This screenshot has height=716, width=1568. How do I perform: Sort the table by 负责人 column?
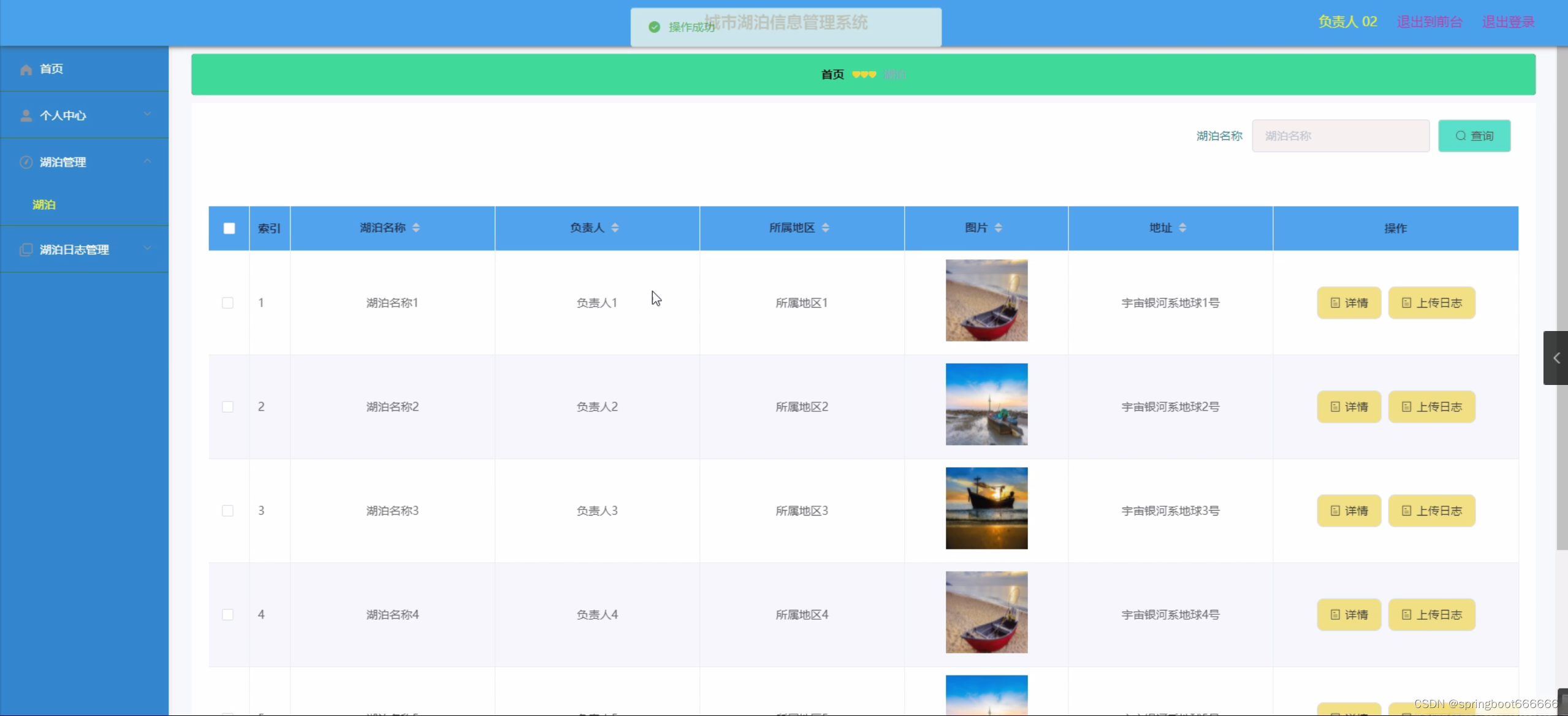pos(615,228)
